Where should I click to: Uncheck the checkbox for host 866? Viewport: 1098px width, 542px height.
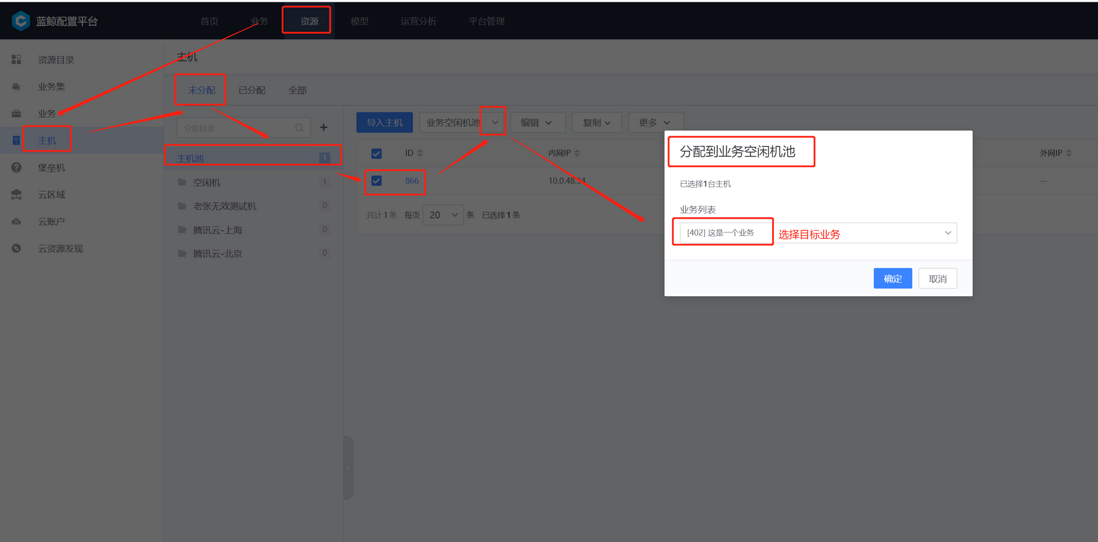pos(376,181)
